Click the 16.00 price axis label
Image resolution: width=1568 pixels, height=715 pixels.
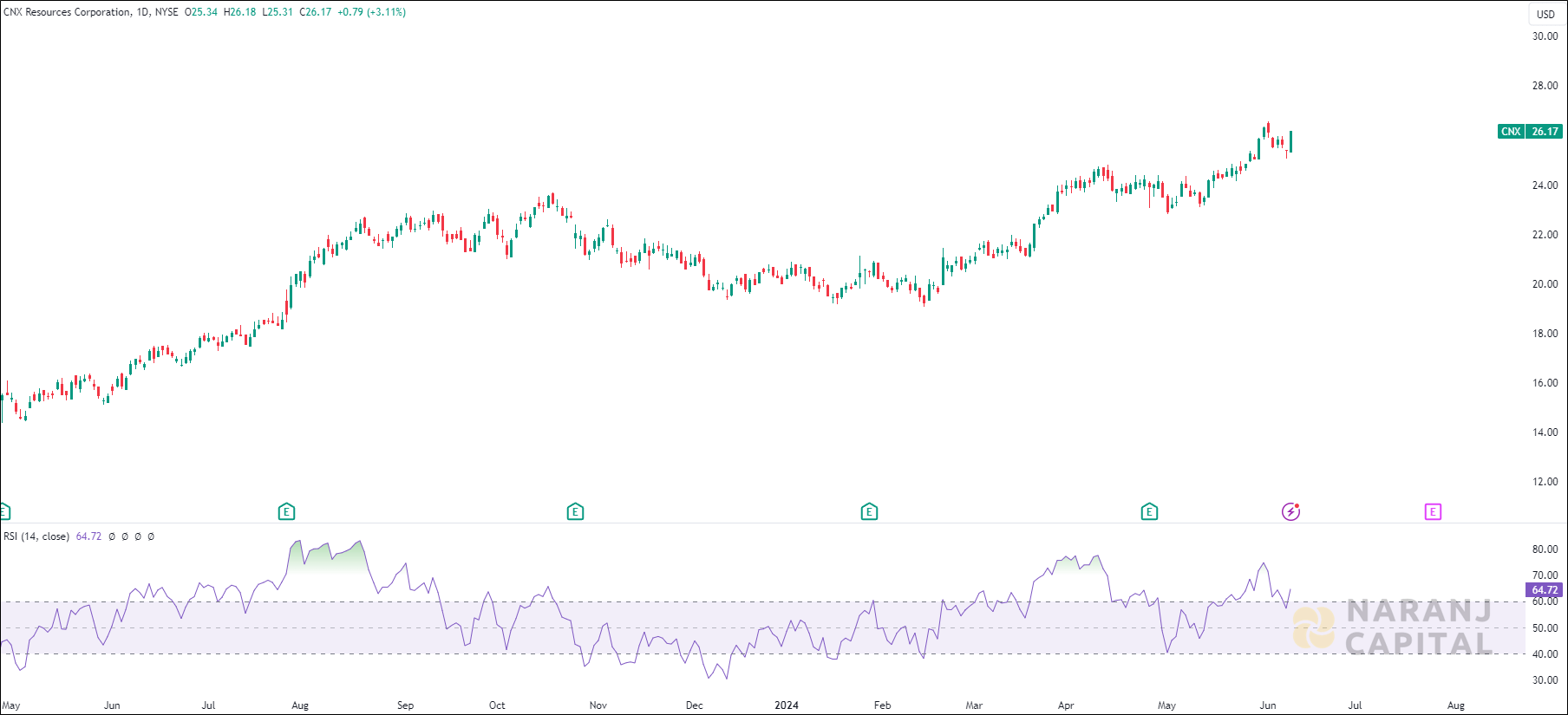coord(1545,383)
